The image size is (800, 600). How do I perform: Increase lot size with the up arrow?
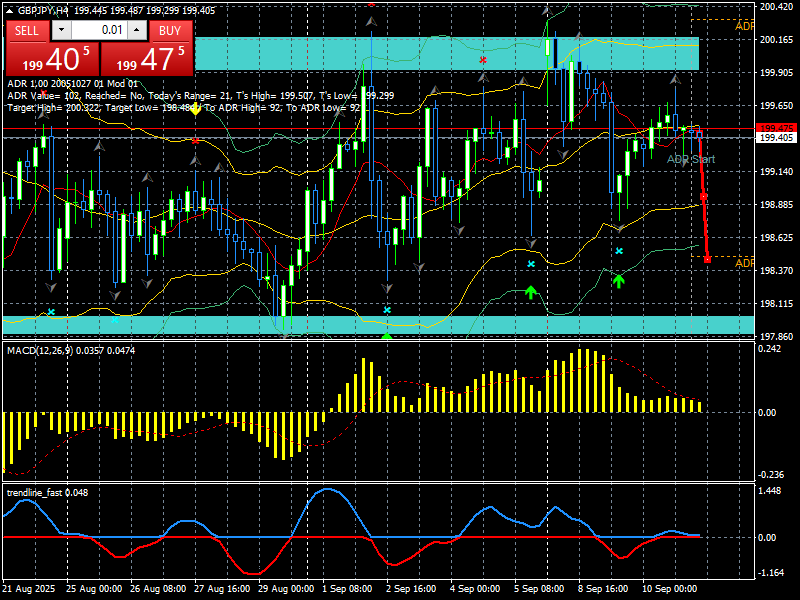click(x=137, y=30)
